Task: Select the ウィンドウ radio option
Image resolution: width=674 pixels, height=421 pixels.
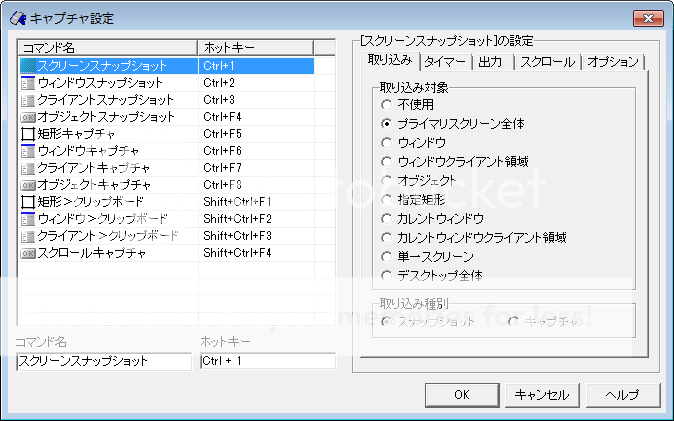Action: click(x=386, y=142)
